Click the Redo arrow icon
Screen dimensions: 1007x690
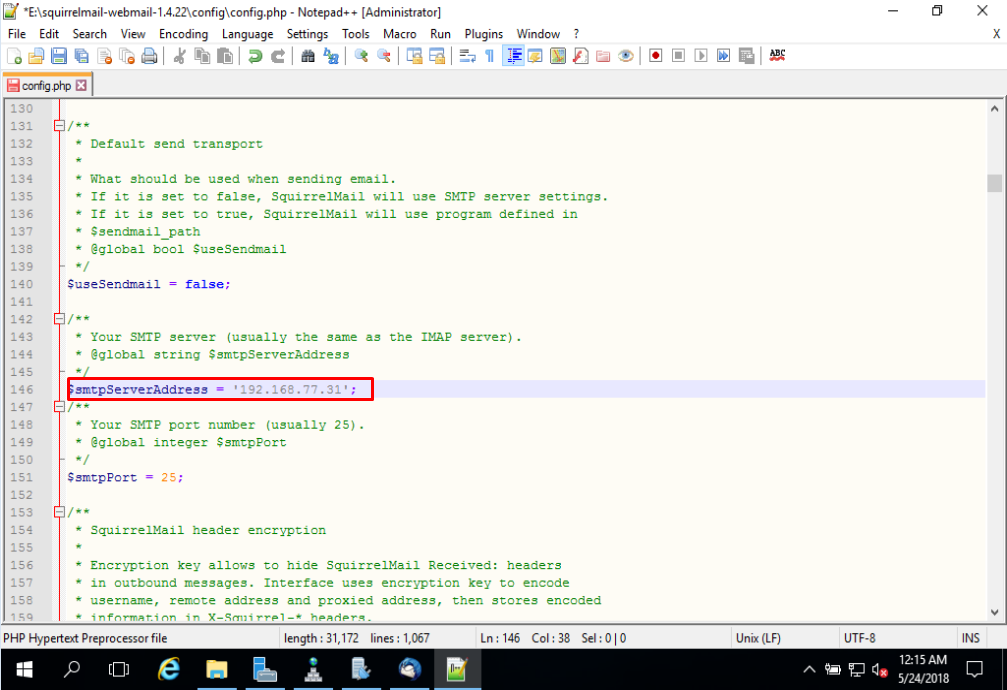(x=277, y=57)
